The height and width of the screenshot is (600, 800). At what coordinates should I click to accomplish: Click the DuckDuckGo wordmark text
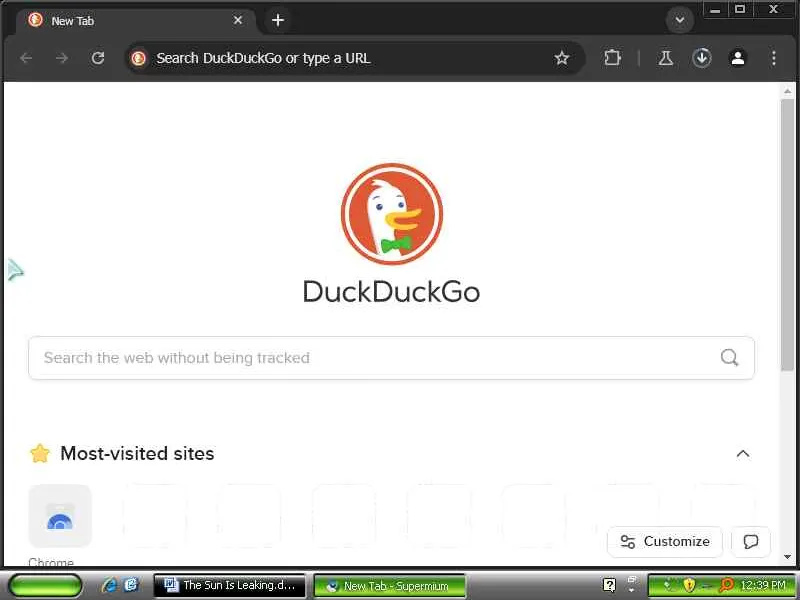coord(391,292)
